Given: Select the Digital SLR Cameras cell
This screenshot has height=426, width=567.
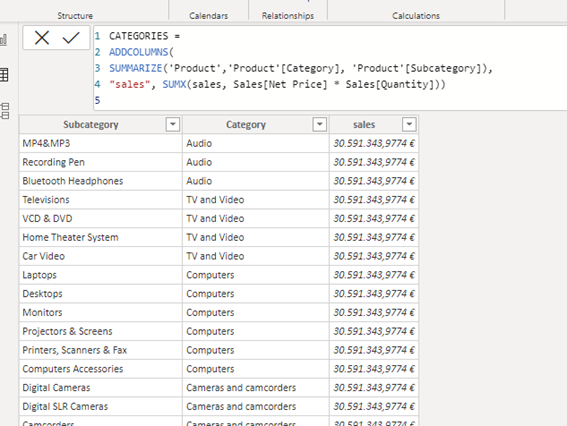Looking at the screenshot, I should [101, 406].
